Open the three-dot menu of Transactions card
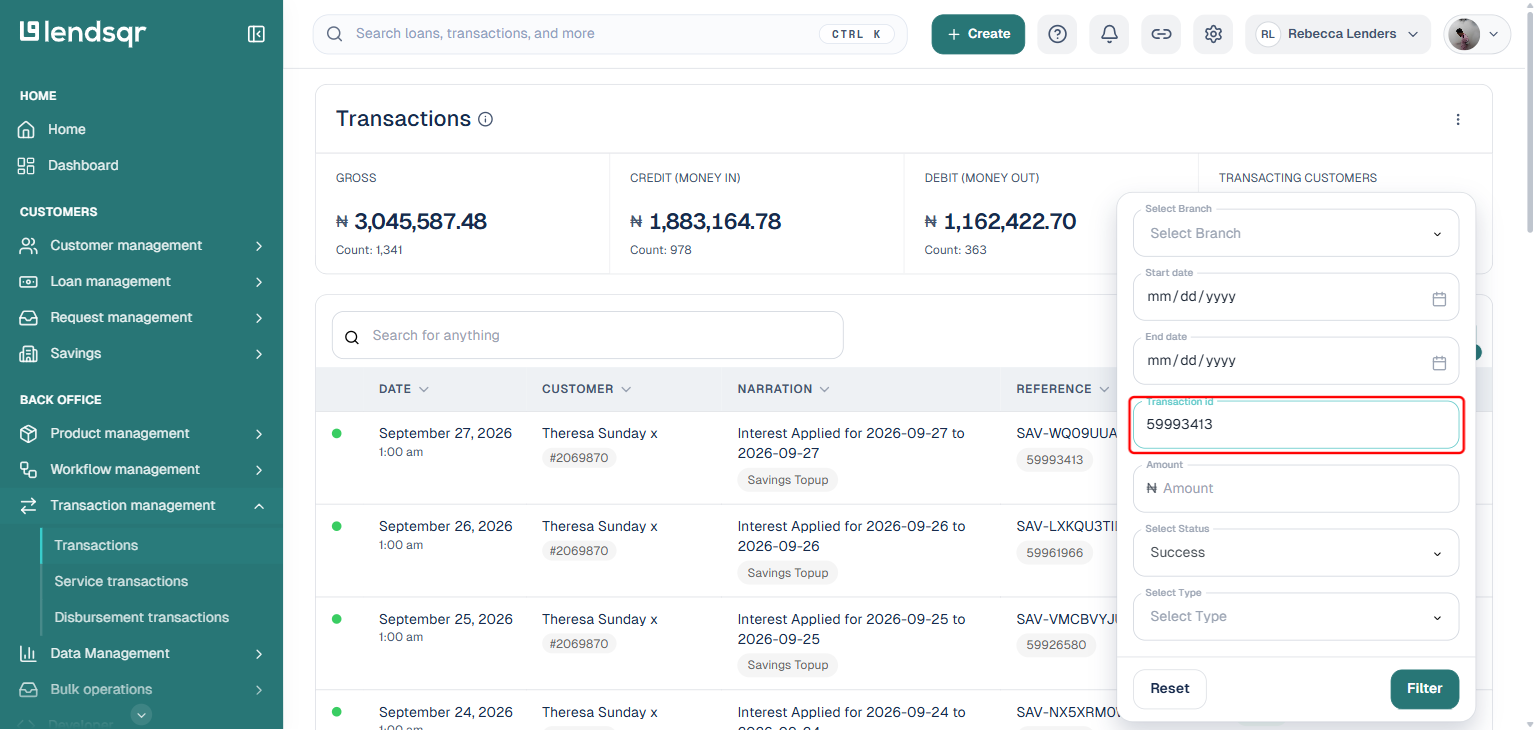The height and width of the screenshot is (730, 1535). pyautogui.click(x=1458, y=120)
